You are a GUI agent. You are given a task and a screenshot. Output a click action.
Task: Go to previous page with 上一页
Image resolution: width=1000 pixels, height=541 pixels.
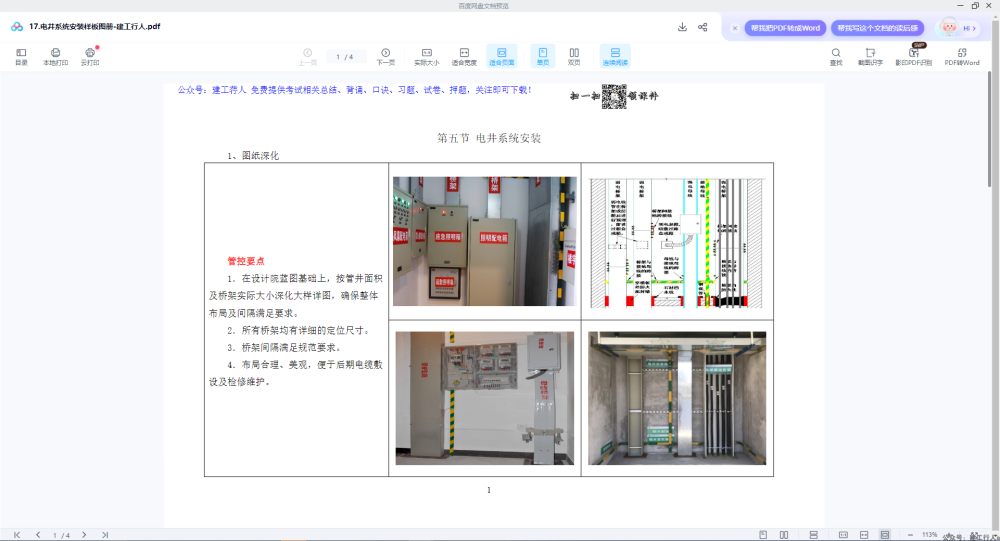pos(307,56)
